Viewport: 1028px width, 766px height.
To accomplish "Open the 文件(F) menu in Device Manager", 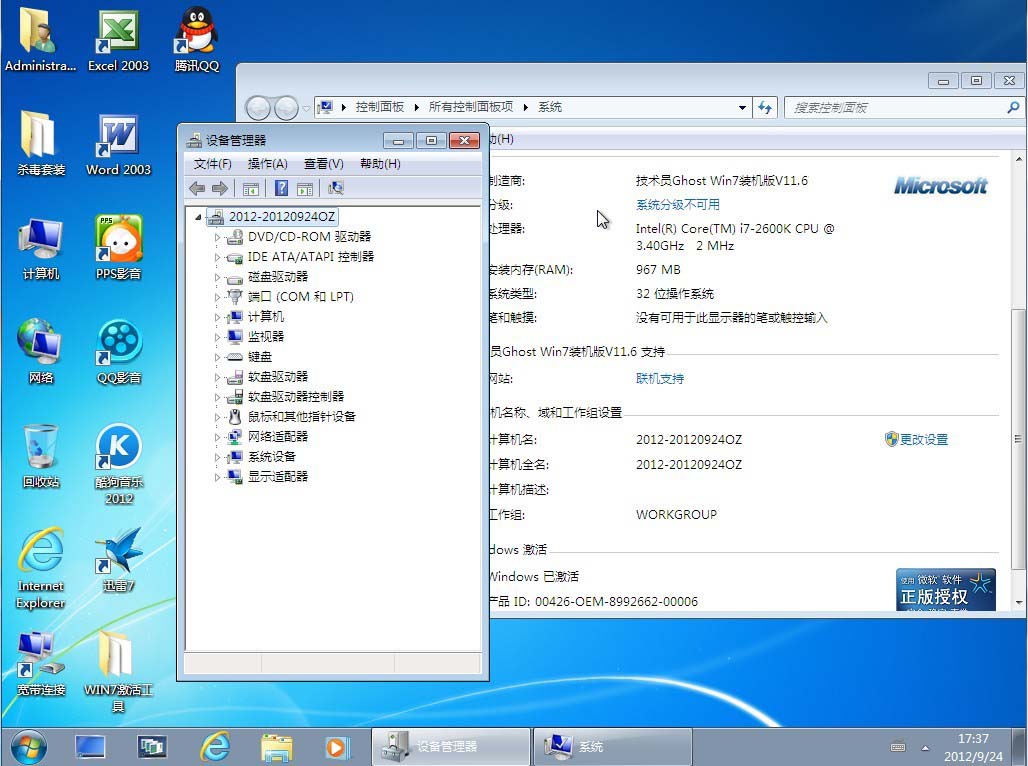I will 212,164.
